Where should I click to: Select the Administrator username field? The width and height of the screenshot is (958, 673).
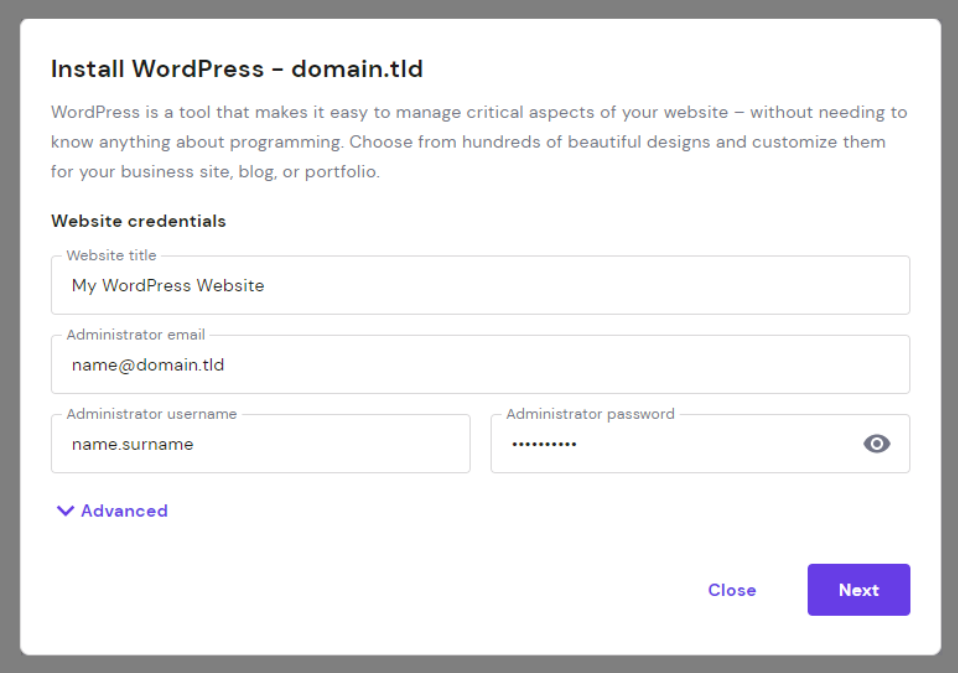pyautogui.click(x=260, y=444)
